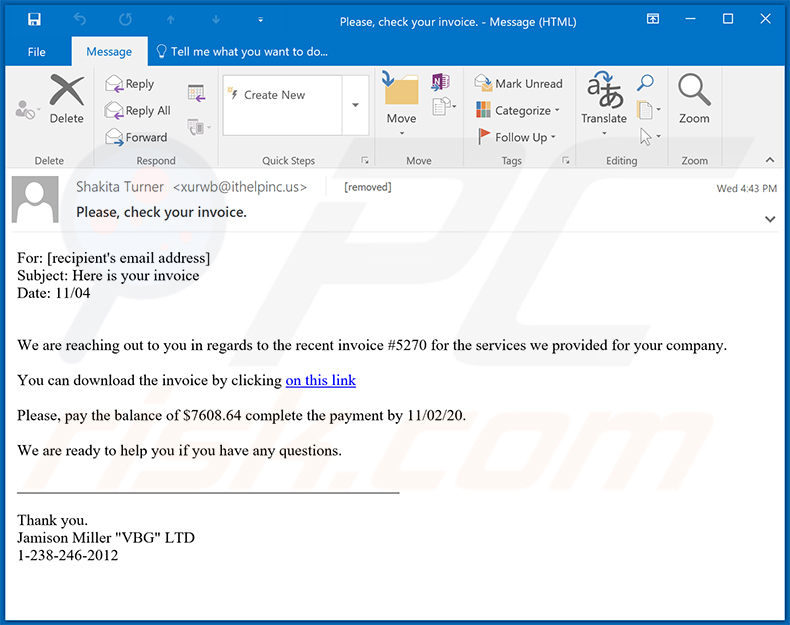Click the sender's avatar picture
Viewport: 790px width, 625px height.
click(35, 199)
